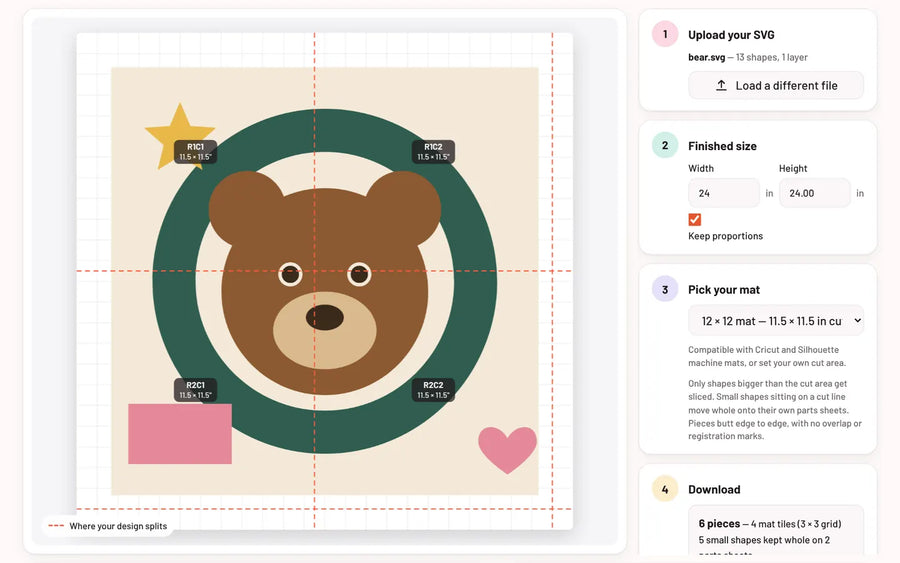
Task: Select the R2C1 tile label
Action: click(x=195, y=390)
